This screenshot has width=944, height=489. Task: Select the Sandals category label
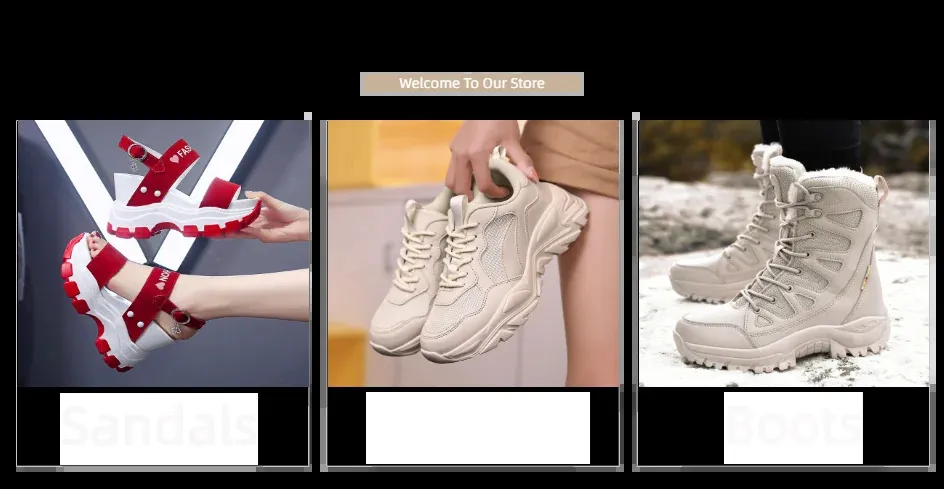[x=158, y=429]
